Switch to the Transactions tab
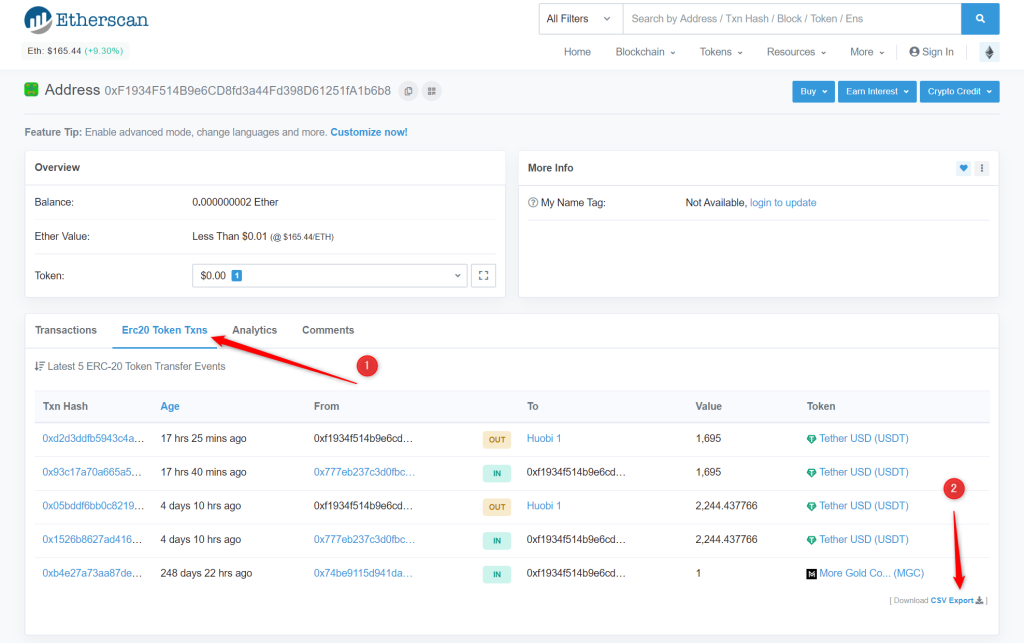 click(x=66, y=330)
